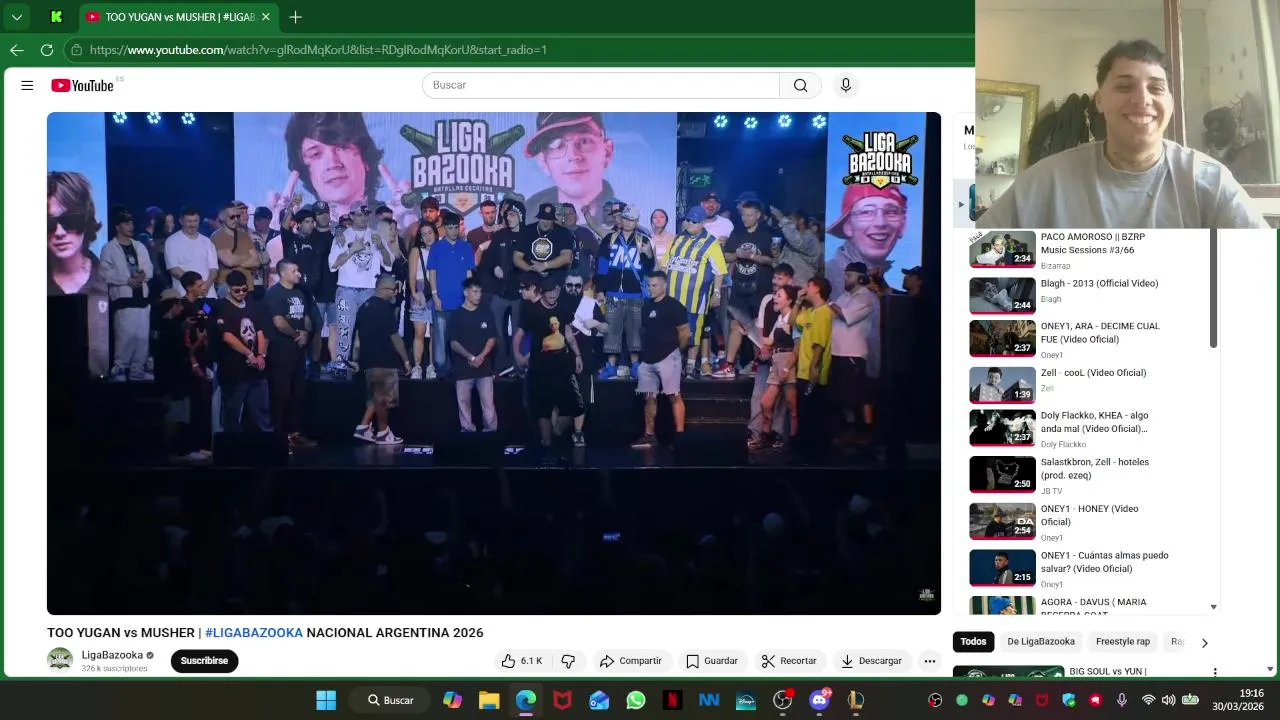1280x720 pixels.
Task: Open Netflix from the taskbar
Action: click(x=672, y=700)
